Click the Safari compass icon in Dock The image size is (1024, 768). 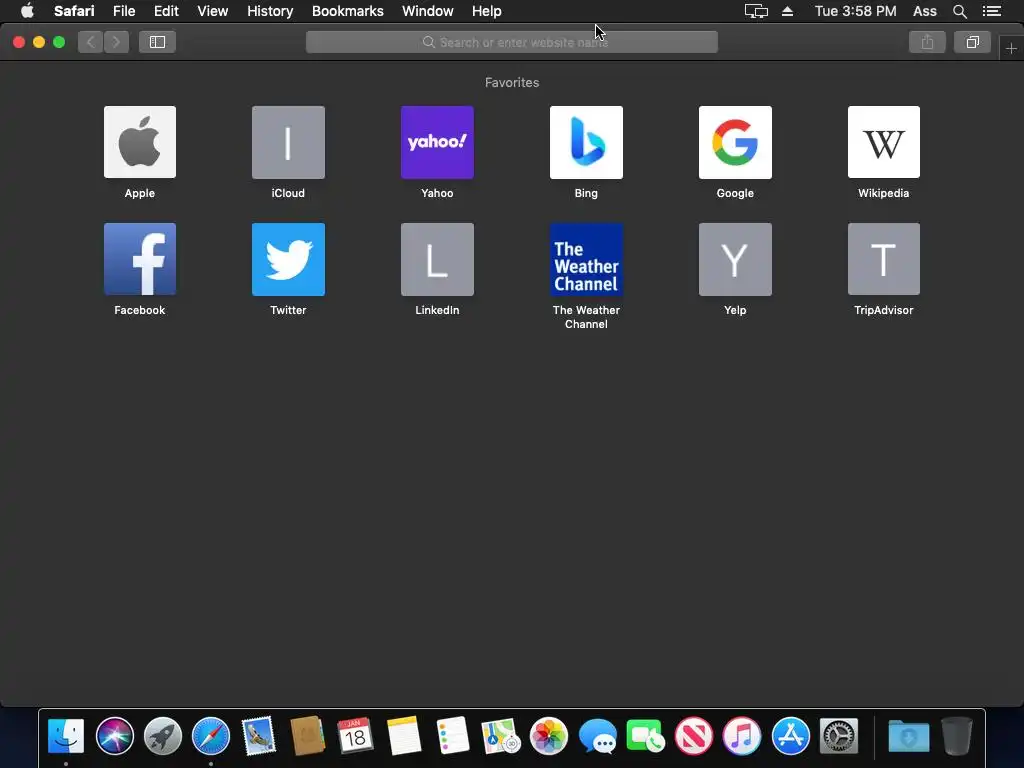211,736
